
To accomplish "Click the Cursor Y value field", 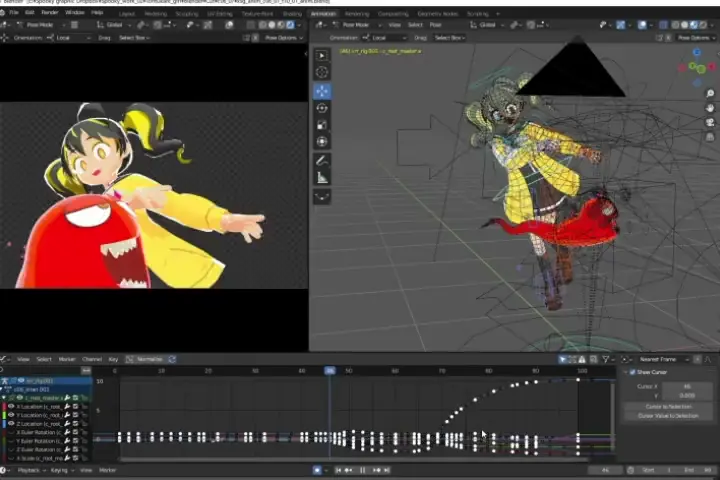I will [x=687, y=395].
